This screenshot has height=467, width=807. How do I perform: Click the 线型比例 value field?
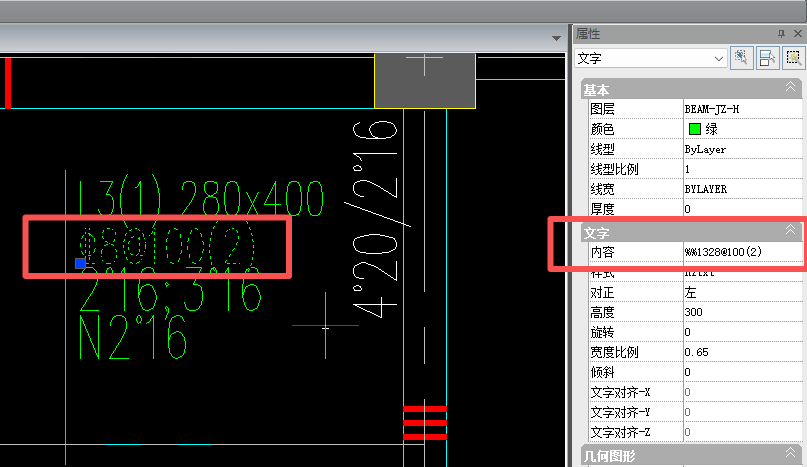tap(743, 169)
